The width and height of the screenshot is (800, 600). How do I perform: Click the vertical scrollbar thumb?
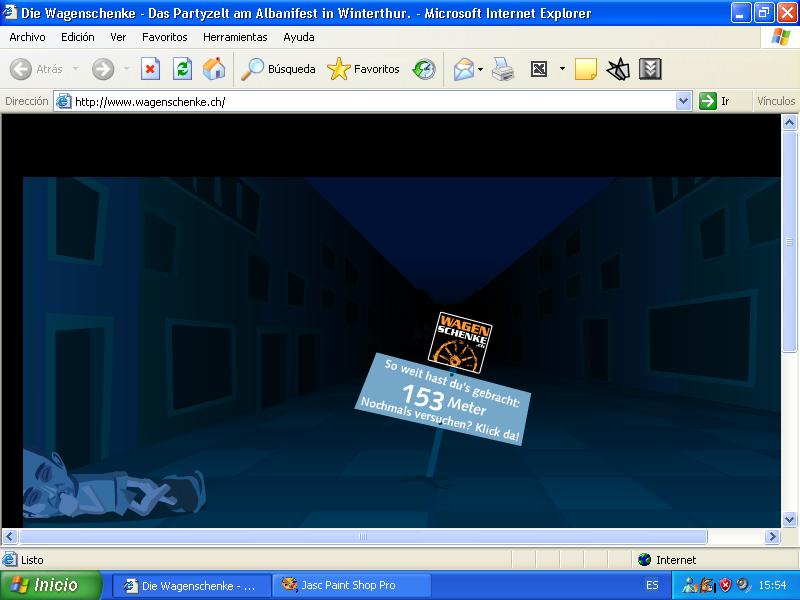(789, 241)
